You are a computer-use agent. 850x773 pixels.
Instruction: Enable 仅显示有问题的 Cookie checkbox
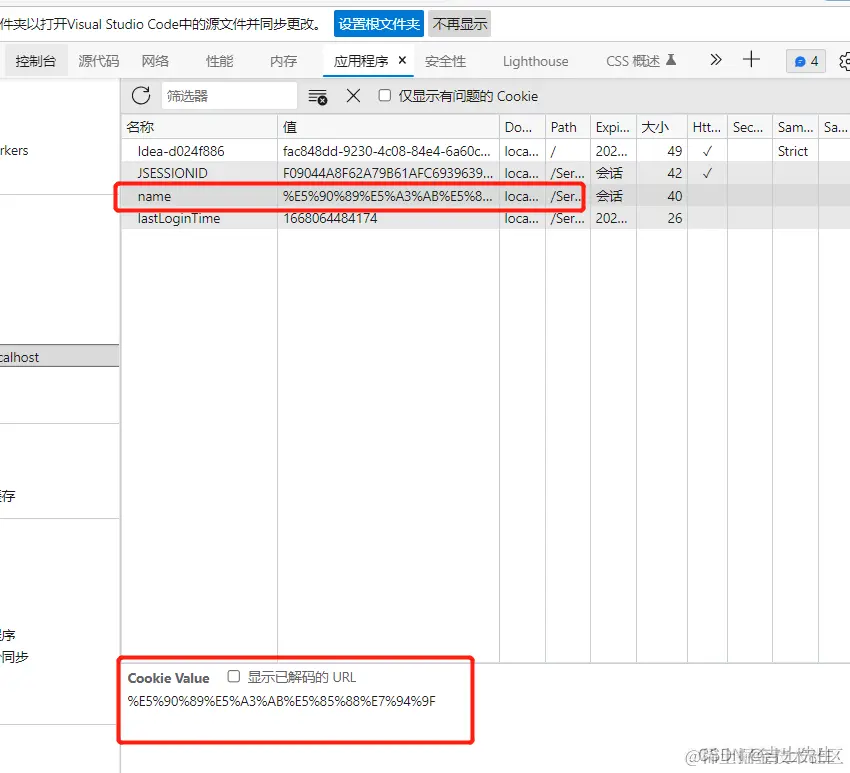[x=384, y=95]
